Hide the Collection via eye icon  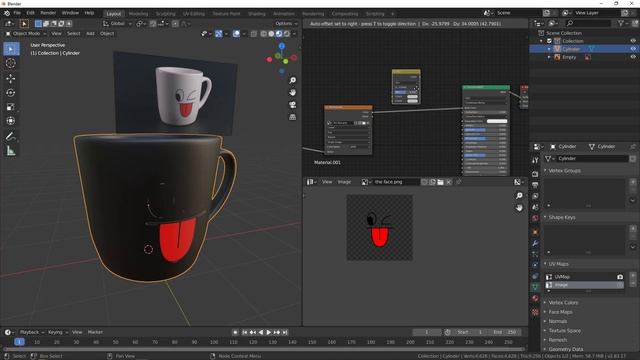point(633,41)
